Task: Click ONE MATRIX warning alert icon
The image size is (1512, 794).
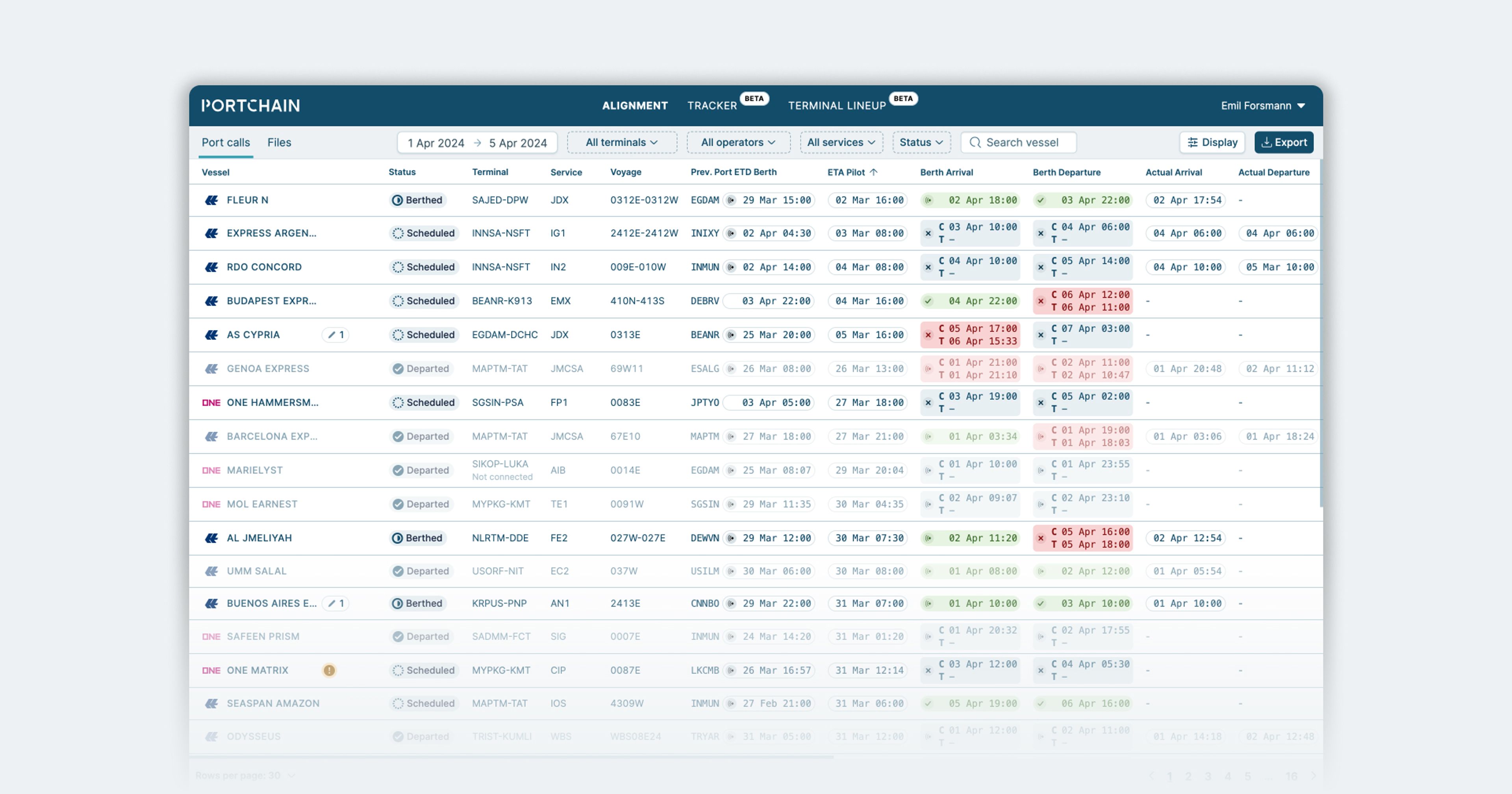Action: (x=329, y=670)
